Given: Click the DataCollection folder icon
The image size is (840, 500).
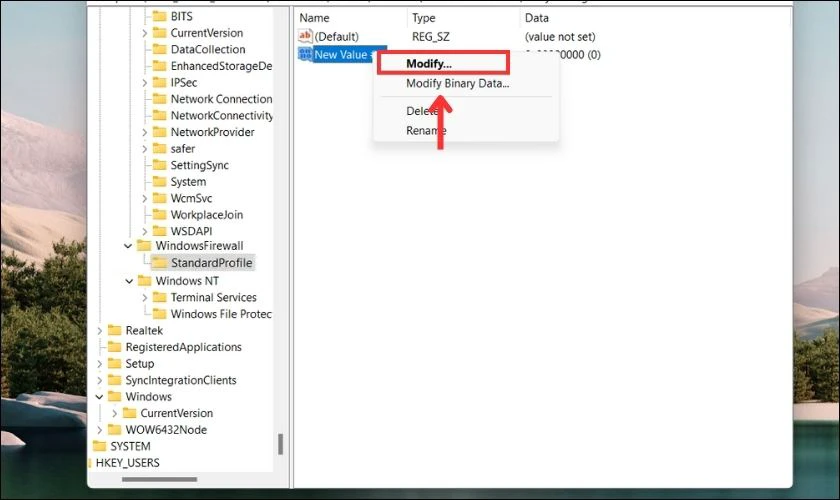Looking at the screenshot, I should (x=160, y=49).
